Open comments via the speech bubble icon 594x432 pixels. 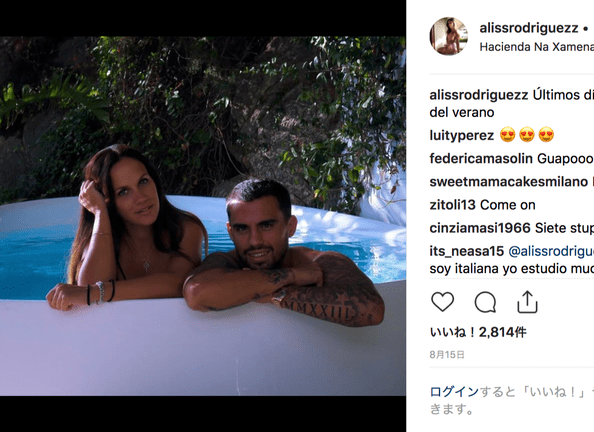pyautogui.click(x=485, y=302)
